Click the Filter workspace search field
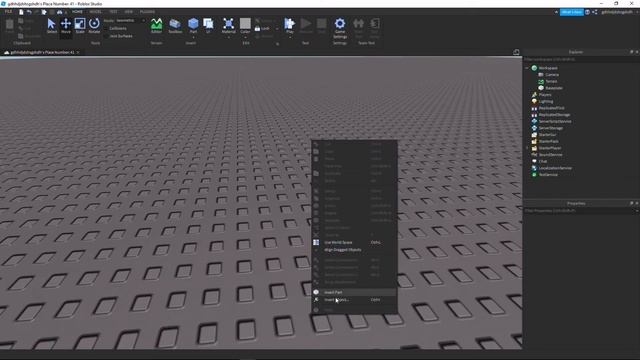The width and height of the screenshot is (640, 360). click(x=581, y=60)
